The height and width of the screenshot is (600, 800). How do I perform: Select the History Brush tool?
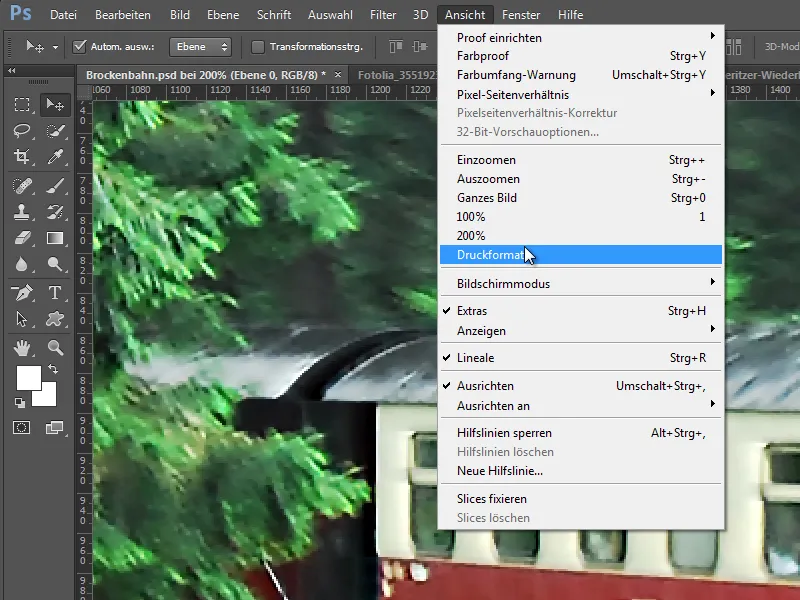pyautogui.click(x=55, y=212)
